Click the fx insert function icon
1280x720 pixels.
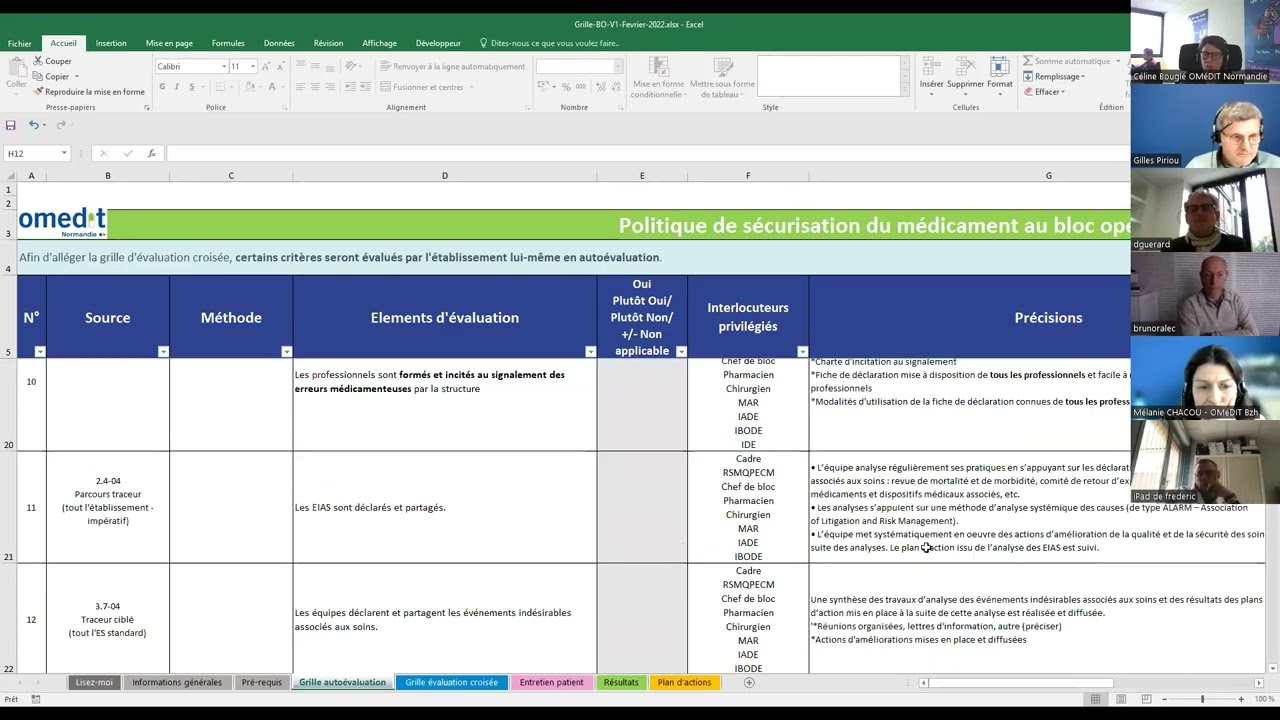(x=151, y=154)
